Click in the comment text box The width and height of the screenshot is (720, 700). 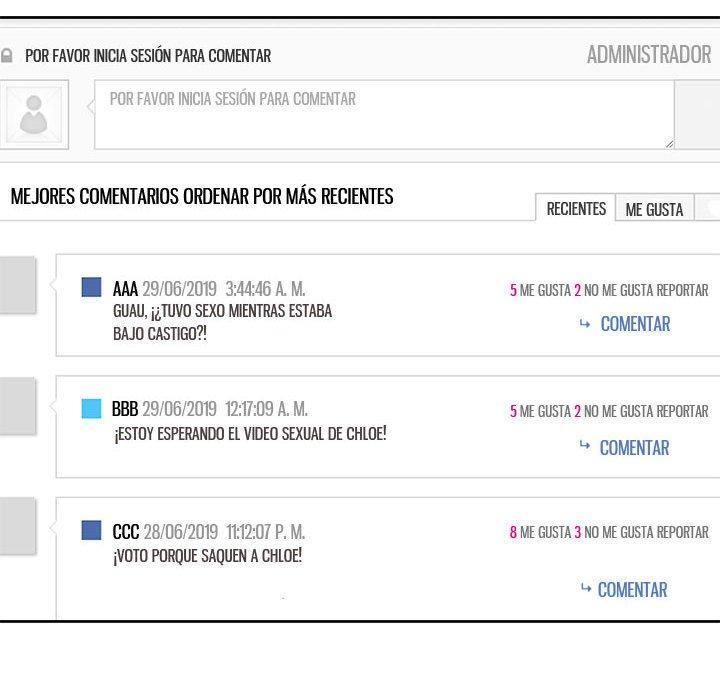pos(384,115)
